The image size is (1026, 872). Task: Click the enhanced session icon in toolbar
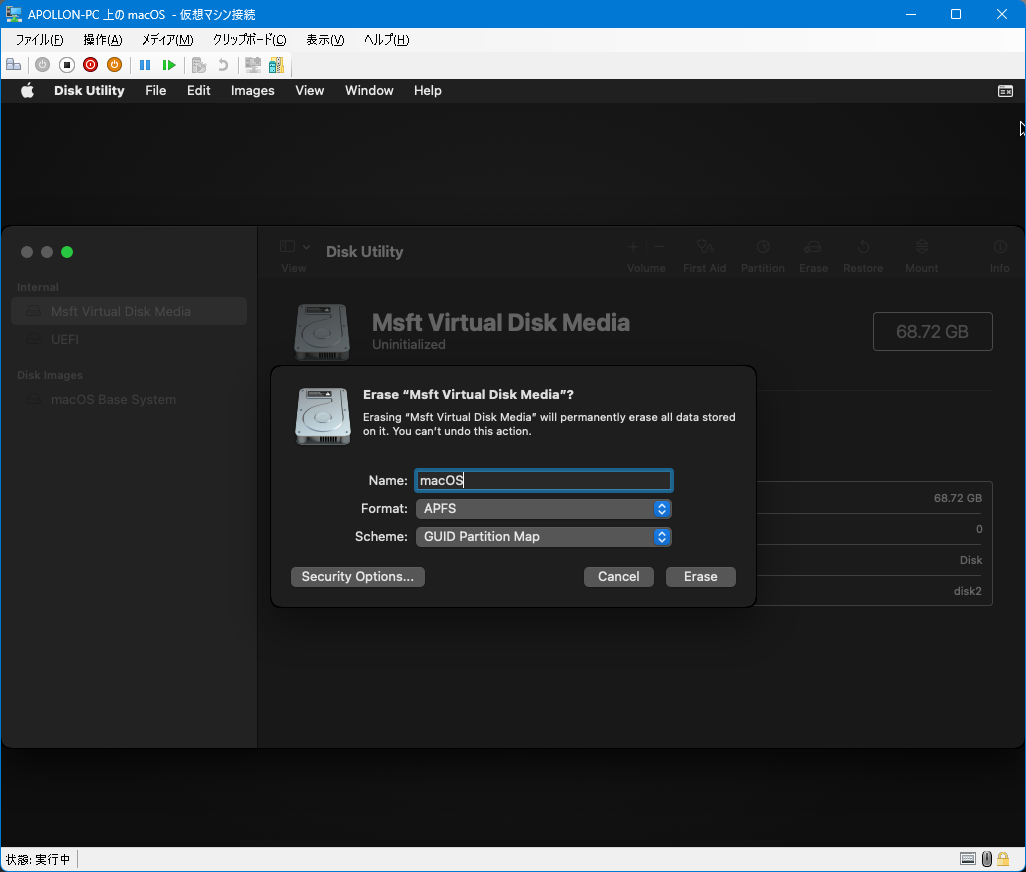point(253,65)
